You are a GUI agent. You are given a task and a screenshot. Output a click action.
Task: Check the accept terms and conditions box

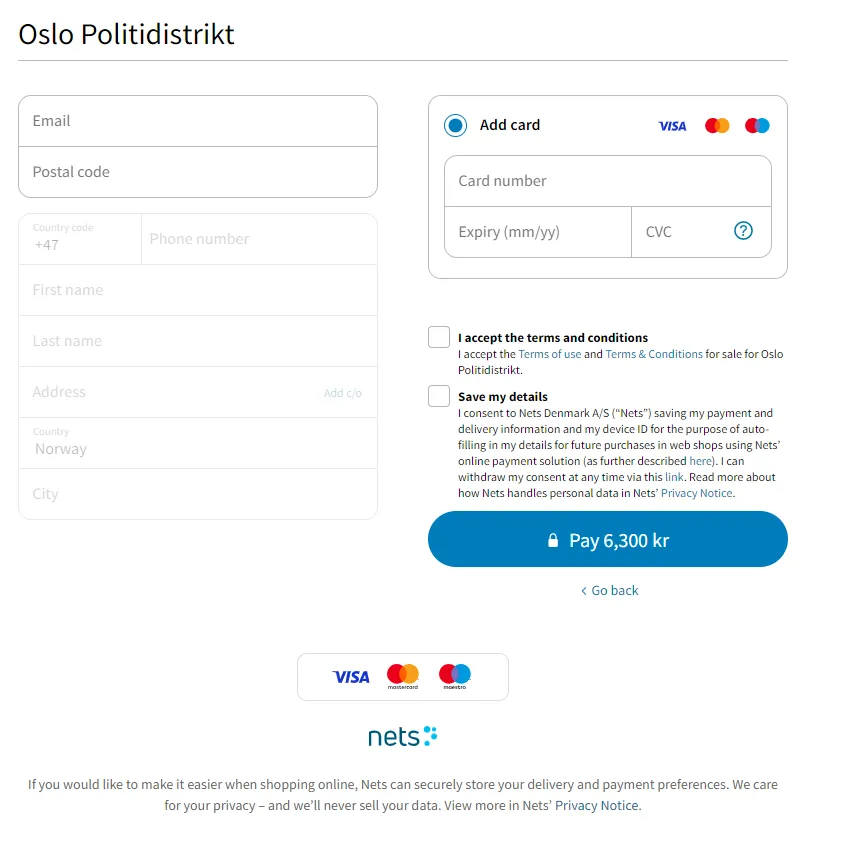click(439, 337)
